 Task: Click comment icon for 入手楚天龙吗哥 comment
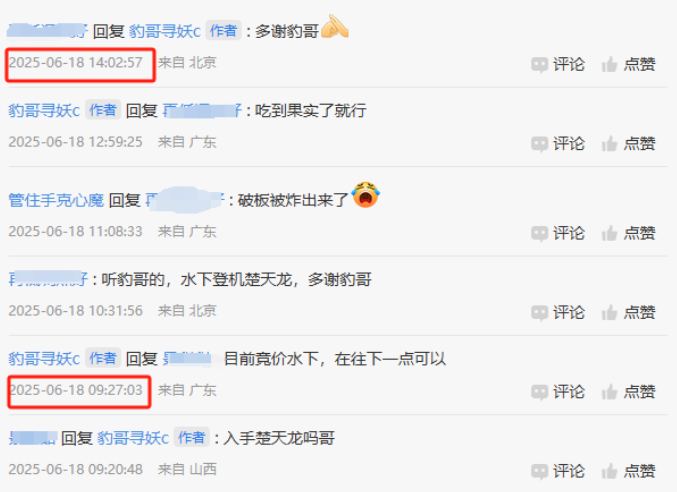[x=540, y=471]
